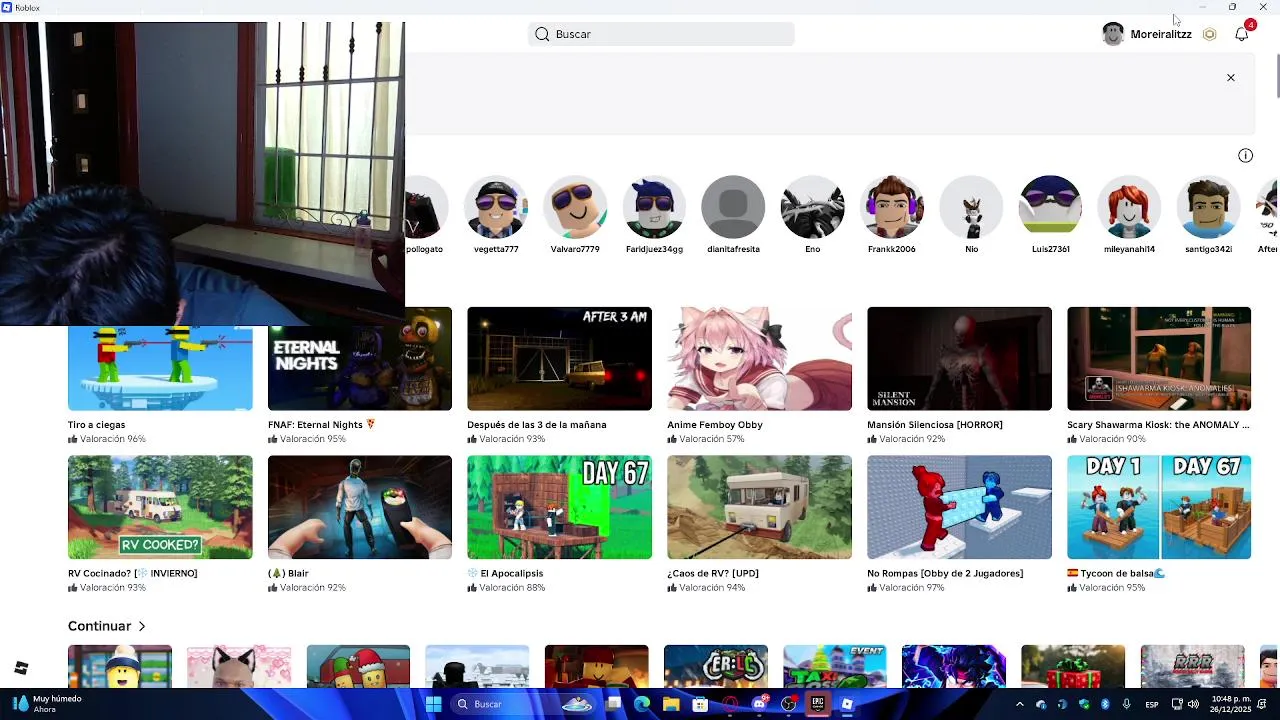Click the taskbar network icon

1176,704
